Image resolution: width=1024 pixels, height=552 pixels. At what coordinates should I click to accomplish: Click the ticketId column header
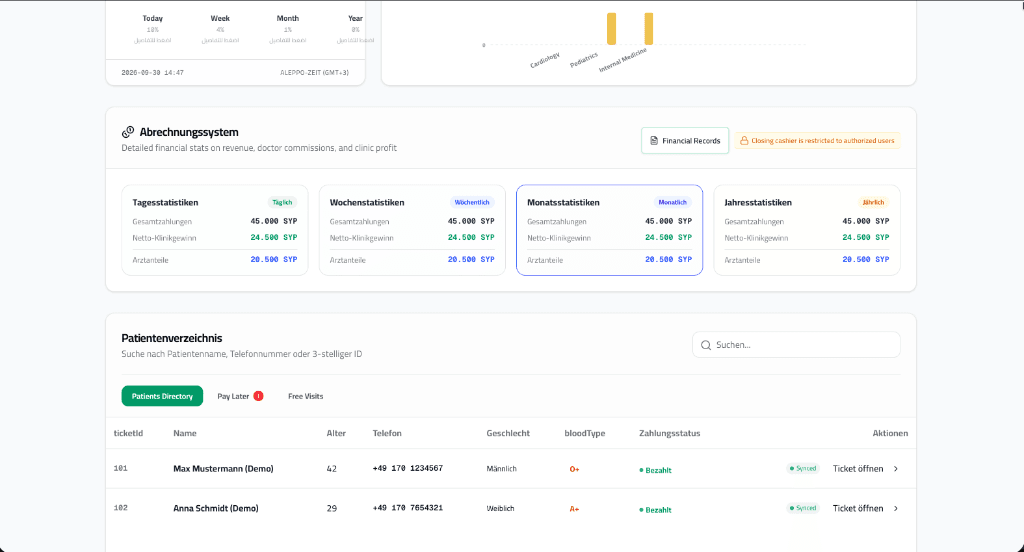point(128,433)
